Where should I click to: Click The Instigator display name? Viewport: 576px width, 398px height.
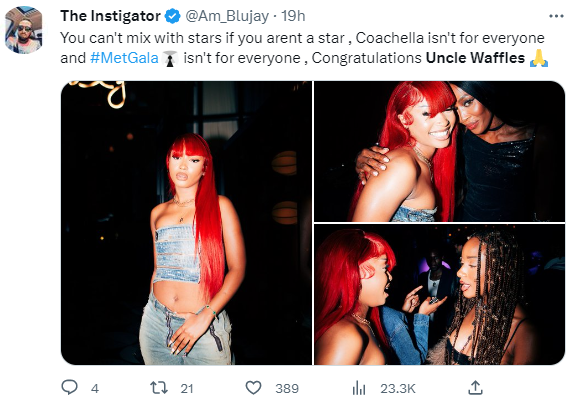coord(111,16)
